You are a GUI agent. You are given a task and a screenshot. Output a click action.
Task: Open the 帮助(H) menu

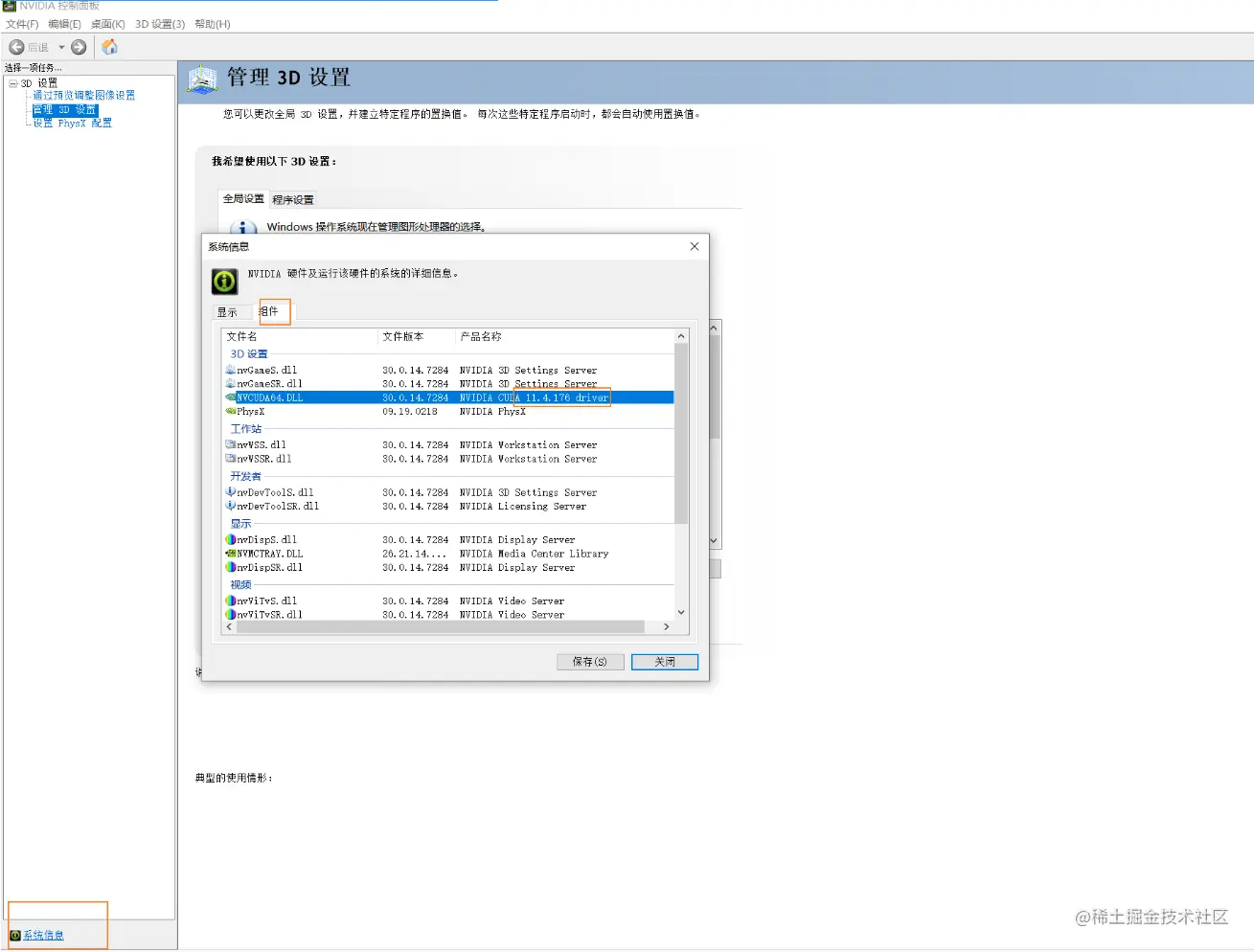tap(212, 24)
